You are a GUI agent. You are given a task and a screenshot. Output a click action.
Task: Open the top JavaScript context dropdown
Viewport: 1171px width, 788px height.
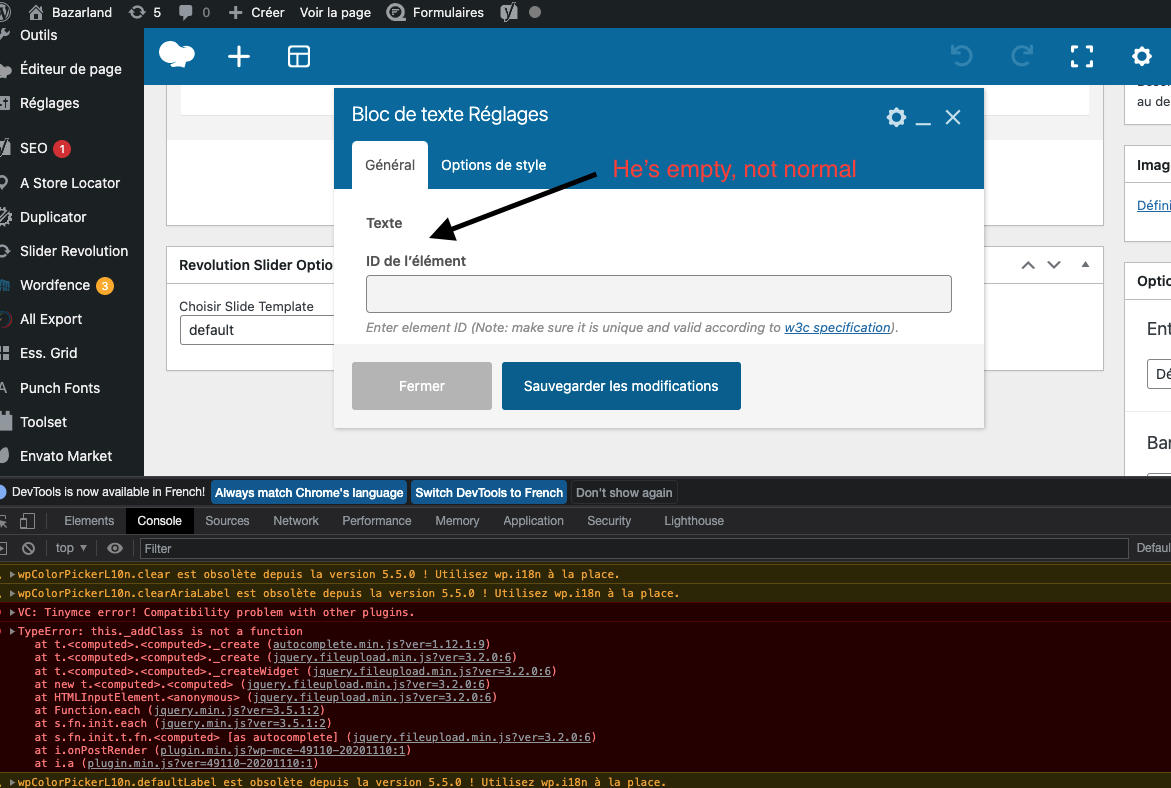click(x=71, y=548)
